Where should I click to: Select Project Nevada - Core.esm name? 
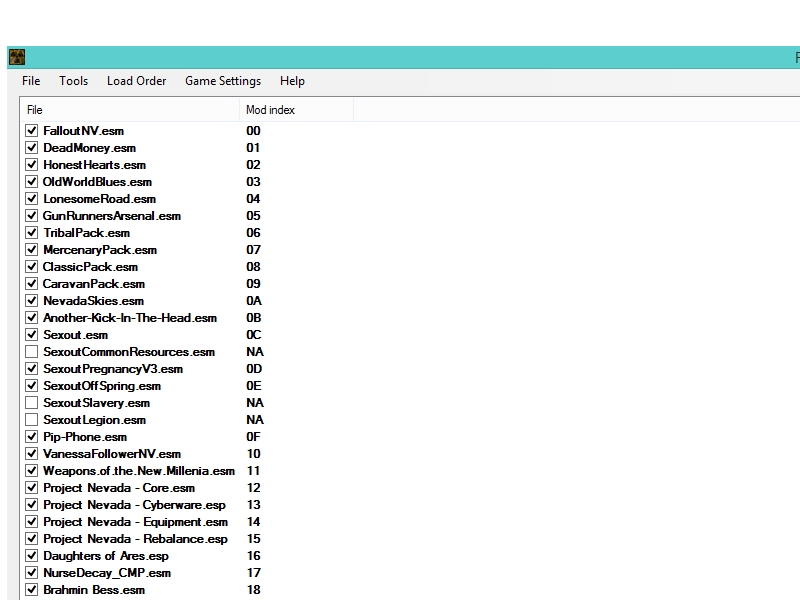coord(119,488)
